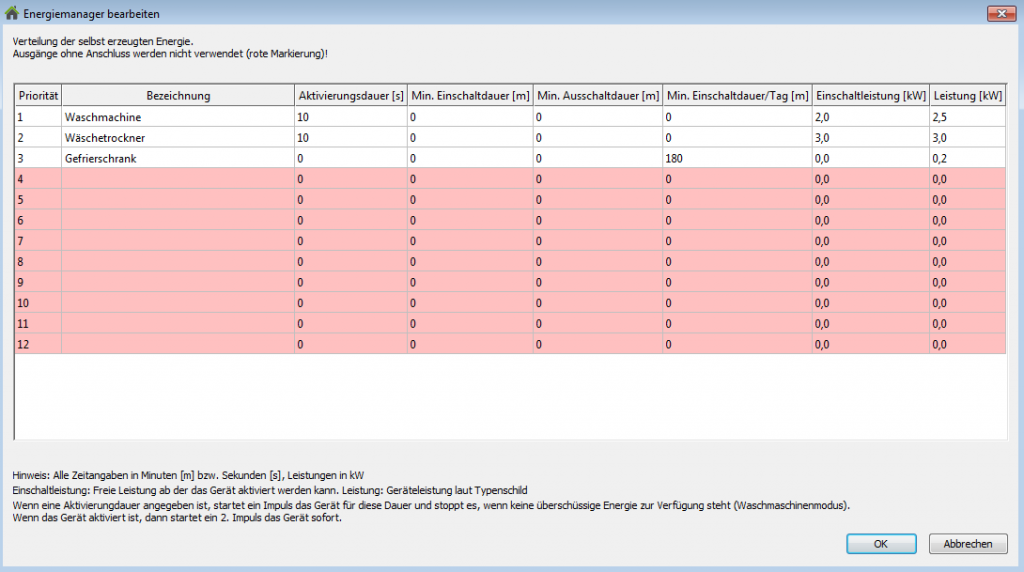1024x572 pixels.
Task: Click the Einschaltleistung [kW] column header
Action: tap(870, 95)
